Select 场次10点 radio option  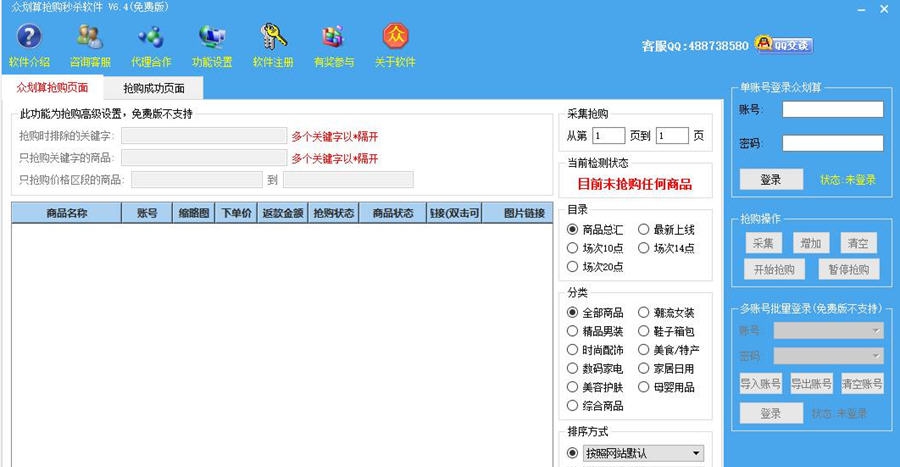pyautogui.click(x=572, y=248)
